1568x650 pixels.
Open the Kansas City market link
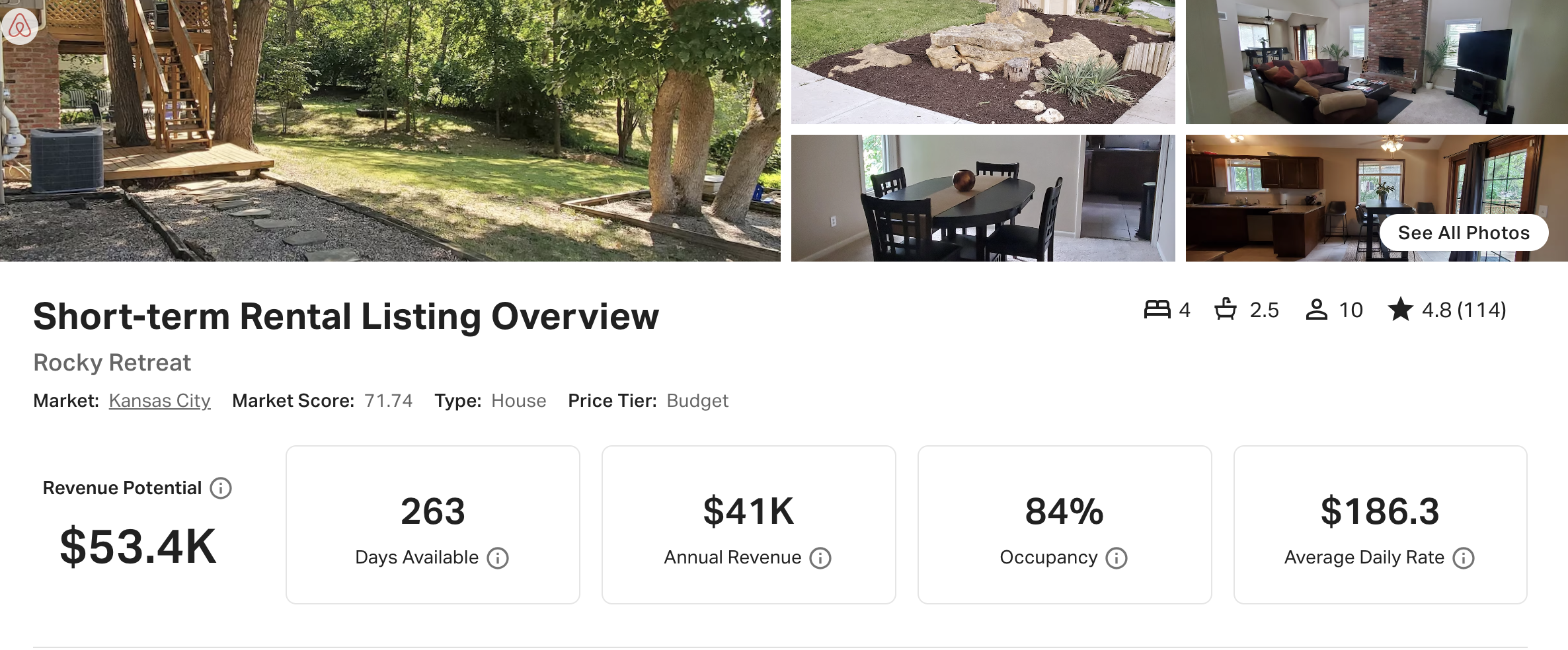159,401
